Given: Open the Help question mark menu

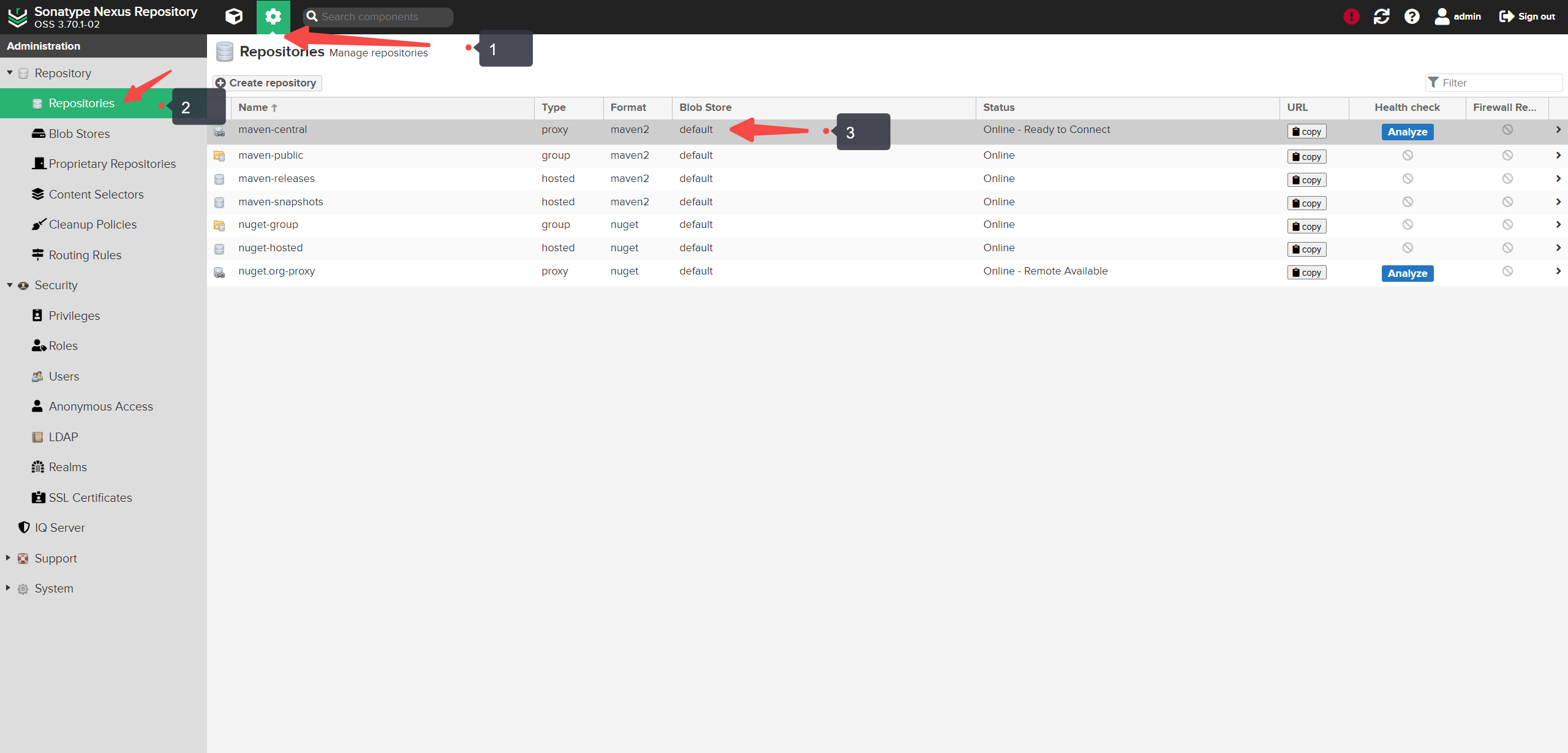Looking at the screenshot, I should (x=1412, y=17).
